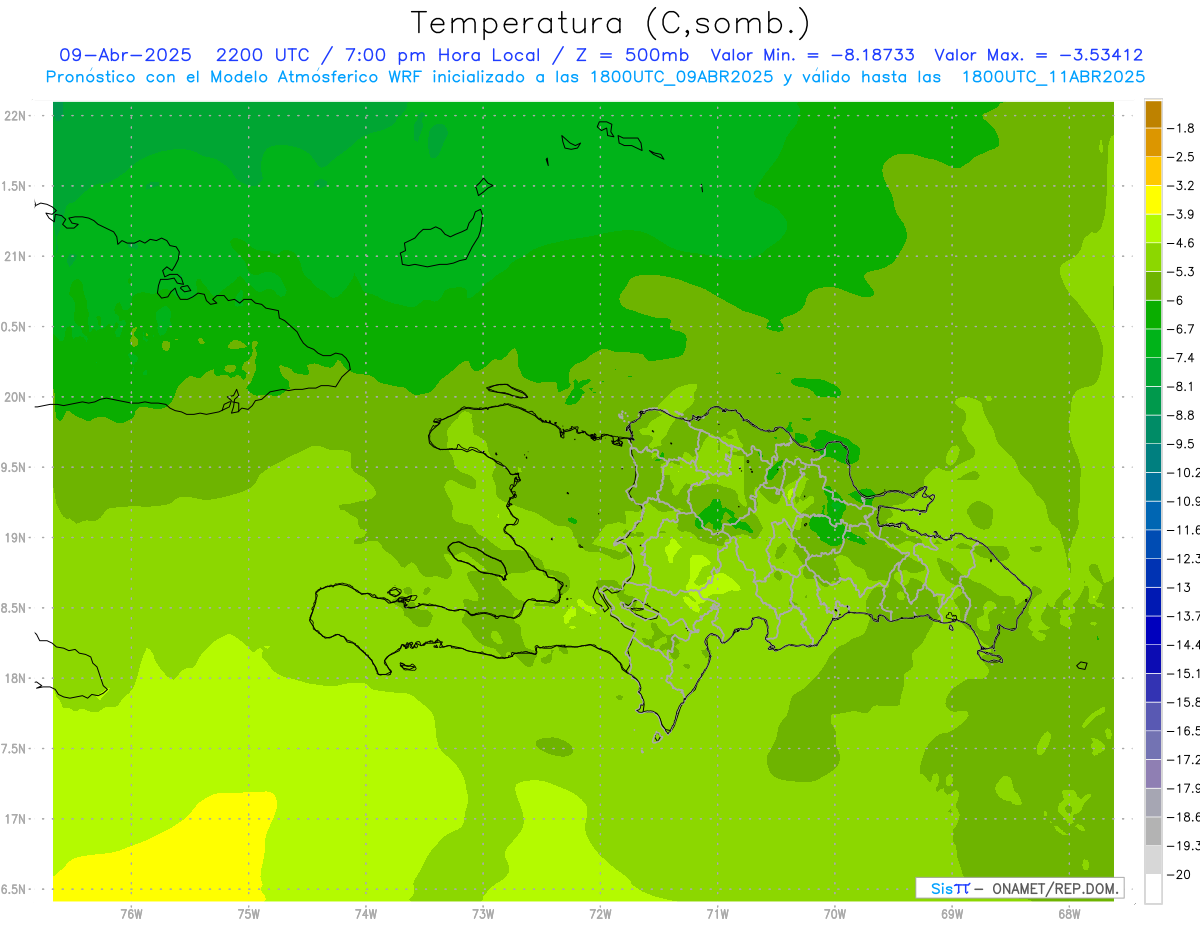This screenshot has width=1200, height=927.
Task: Click the orange legend swatch between -1.8 and -2.5
Action: (x=1153, y=143)
